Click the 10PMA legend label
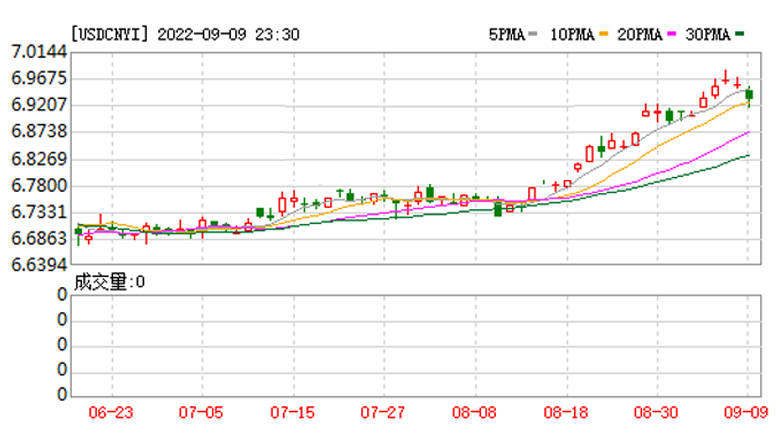 point(572,34)
